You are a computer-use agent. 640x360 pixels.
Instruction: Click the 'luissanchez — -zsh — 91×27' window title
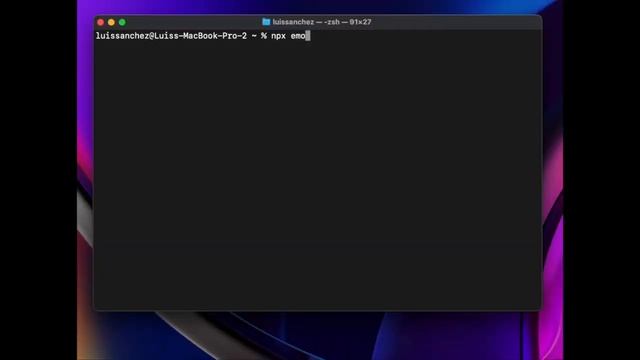click(322, 22)
